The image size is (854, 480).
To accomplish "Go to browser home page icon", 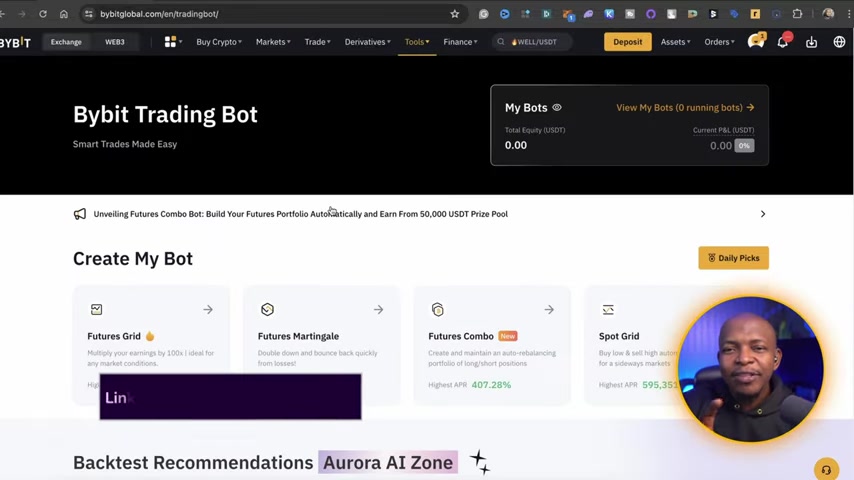I will (64, 14).
